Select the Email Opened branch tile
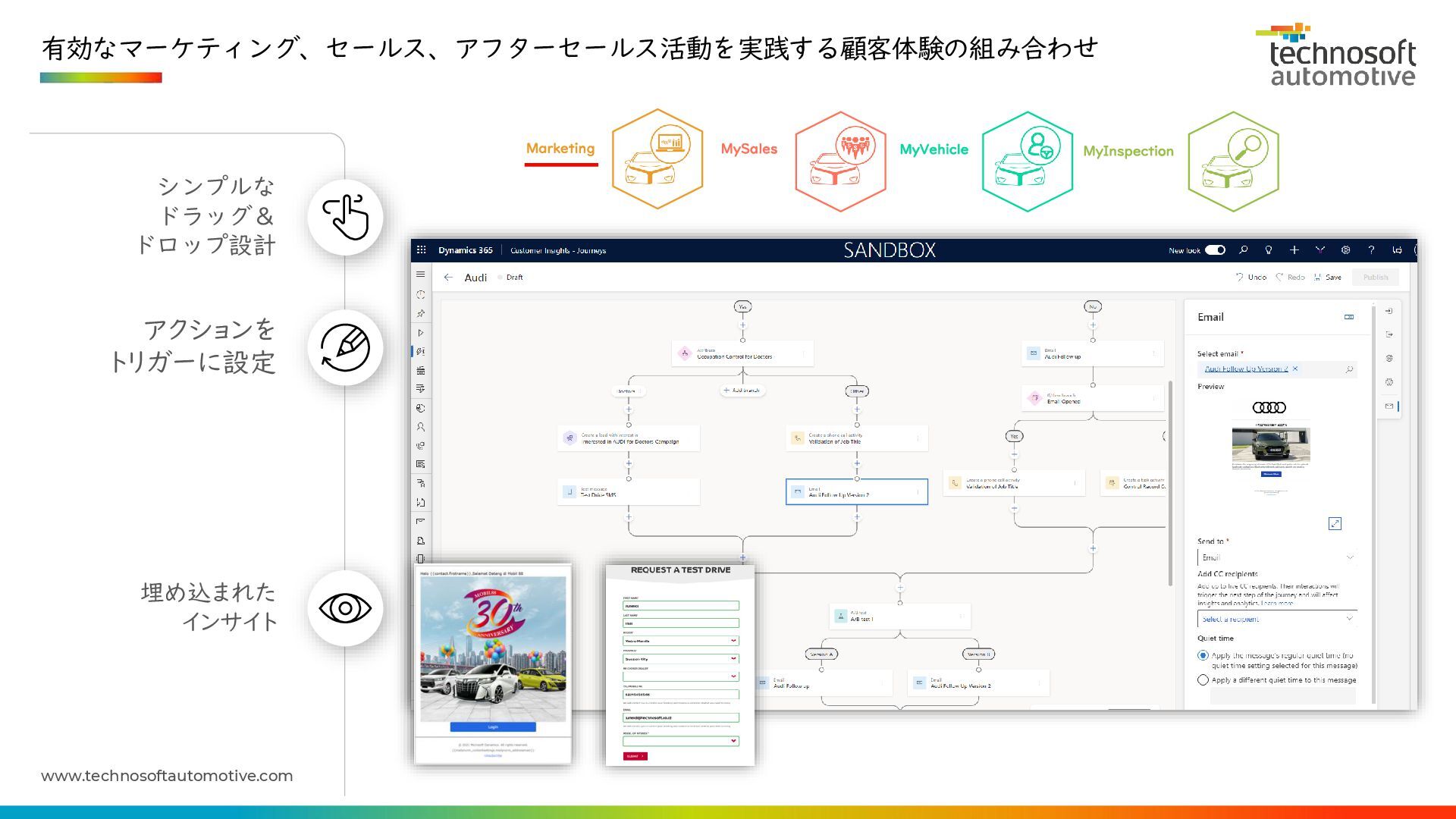 click(1093, 398)
